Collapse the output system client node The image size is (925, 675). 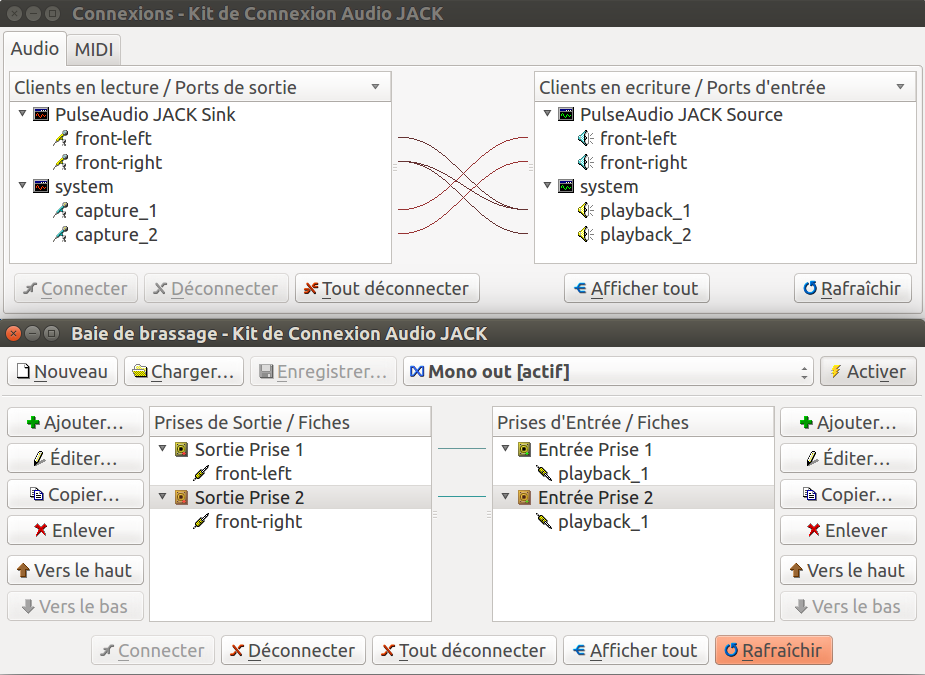(x=23, y=186)
